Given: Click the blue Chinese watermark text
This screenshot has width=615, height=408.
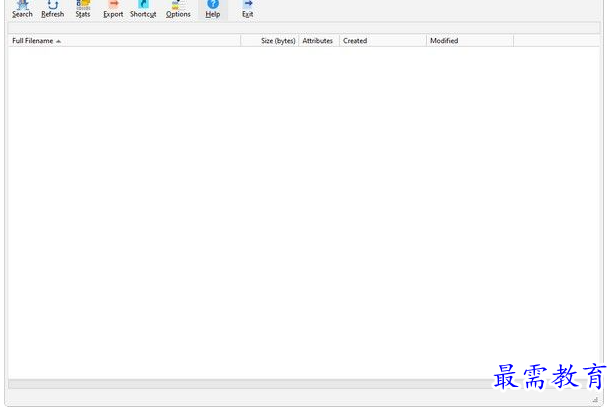Looking at the screenshot, I should pos(550,376).
